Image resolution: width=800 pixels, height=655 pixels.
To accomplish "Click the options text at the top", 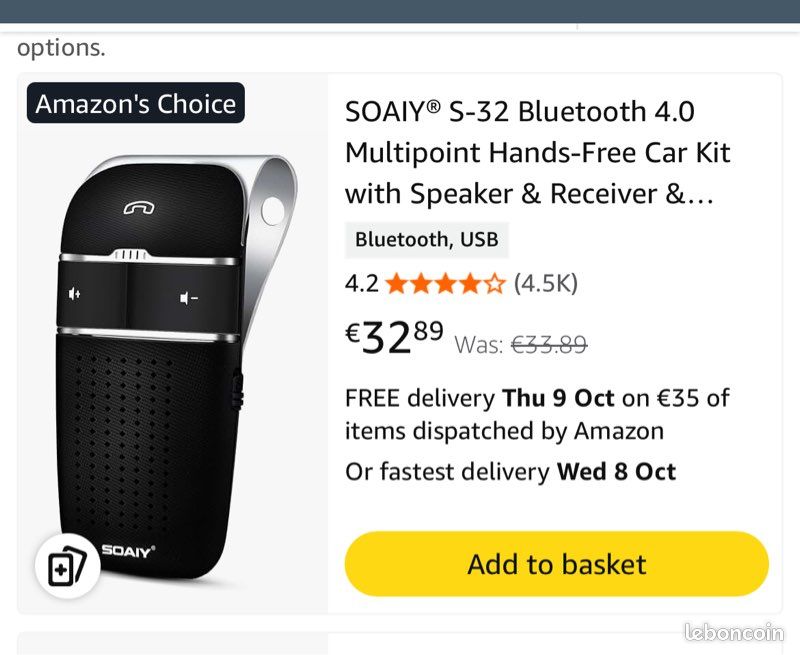I will 62,47.
